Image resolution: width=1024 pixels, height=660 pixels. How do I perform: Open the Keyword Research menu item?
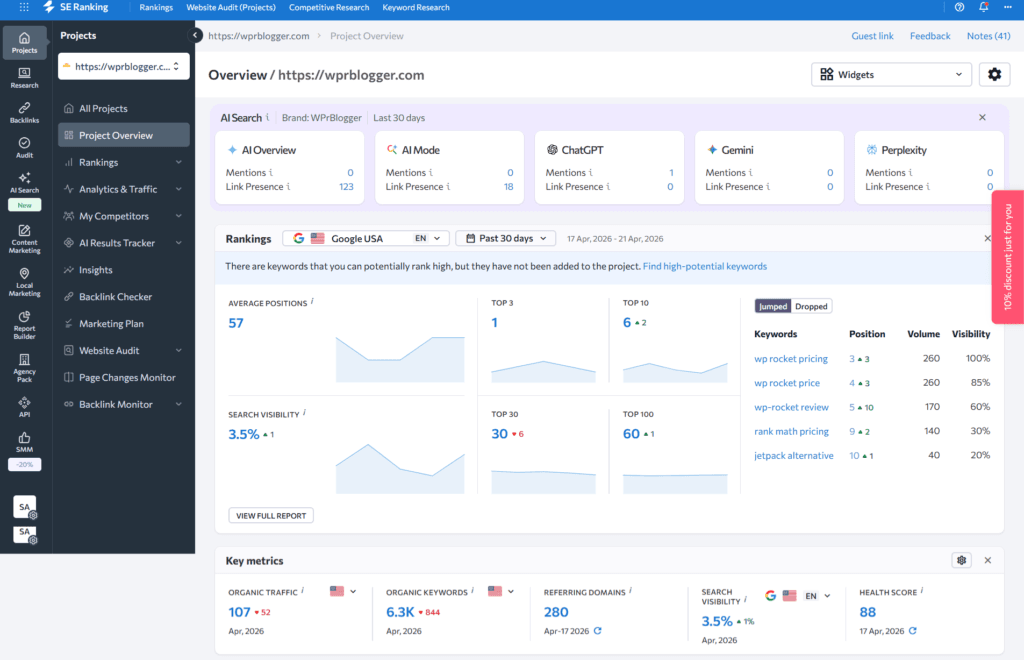[x=415, y=7]
